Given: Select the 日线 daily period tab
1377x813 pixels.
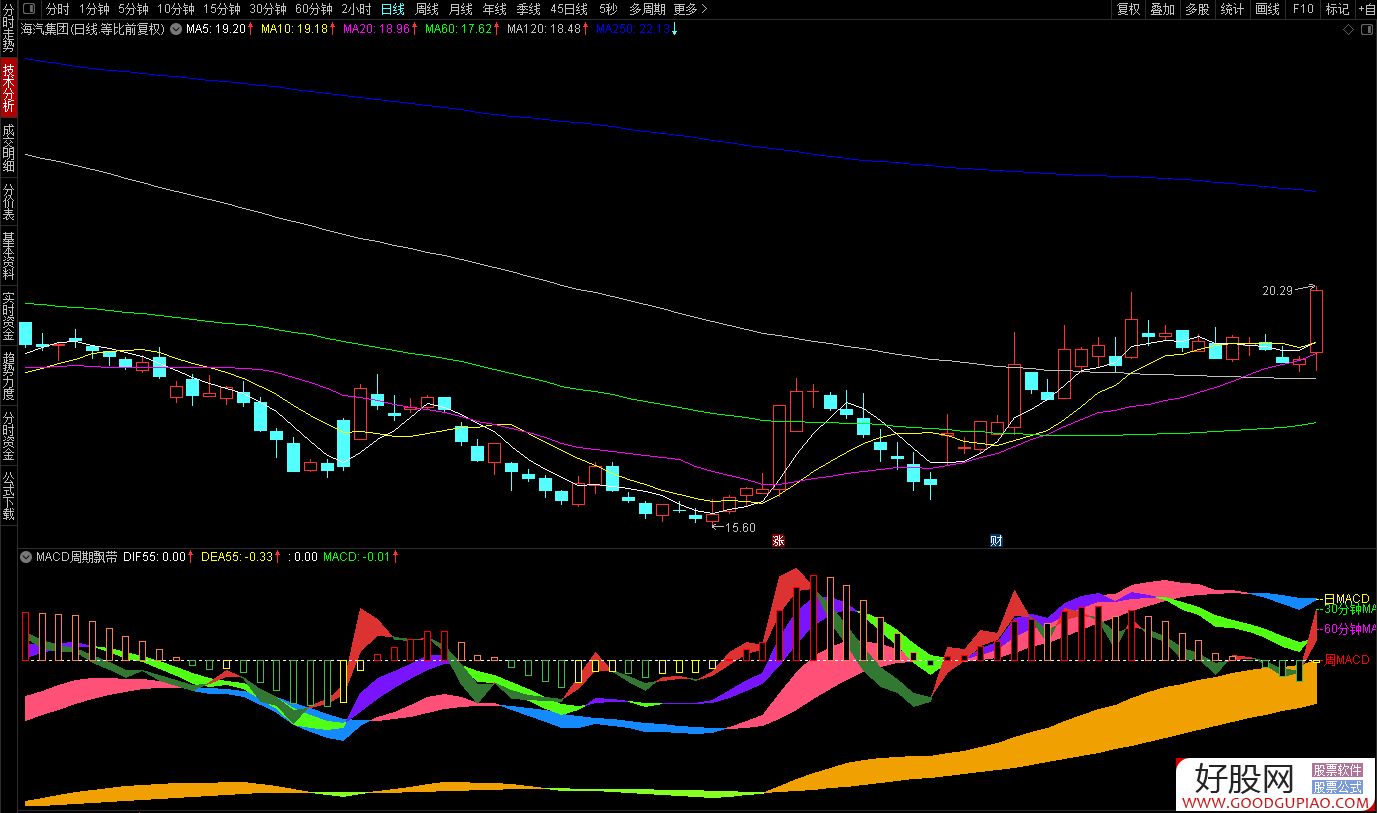Looking at the screenshot, I should 393,9.
